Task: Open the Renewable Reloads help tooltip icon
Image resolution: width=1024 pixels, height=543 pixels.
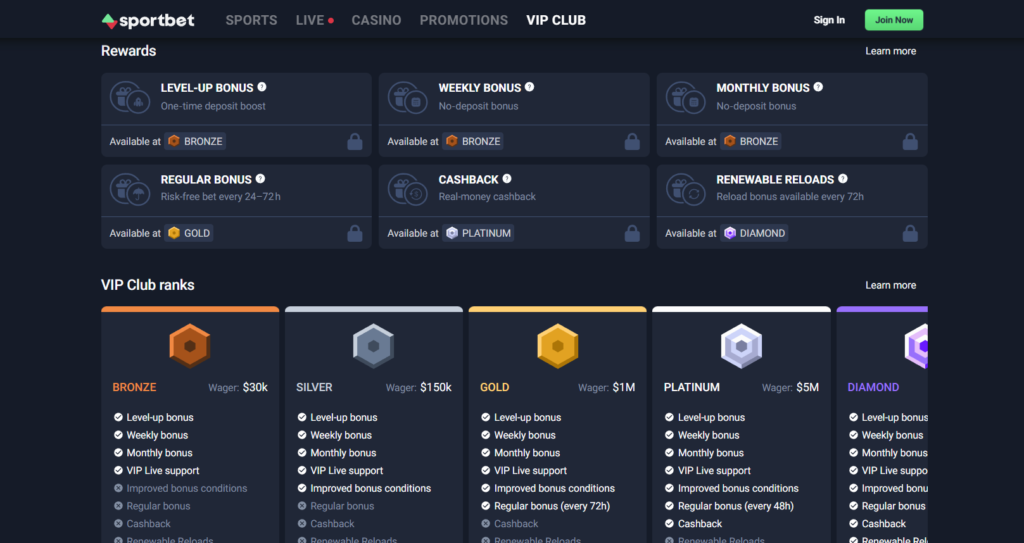Action: coord(842,178)
